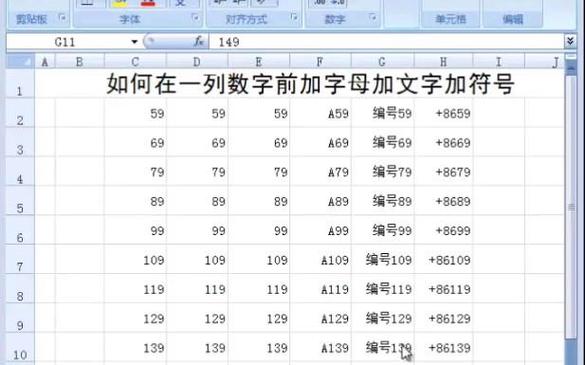Select column C header
Viewport: 585px width, 365px height.
[135, 62]
